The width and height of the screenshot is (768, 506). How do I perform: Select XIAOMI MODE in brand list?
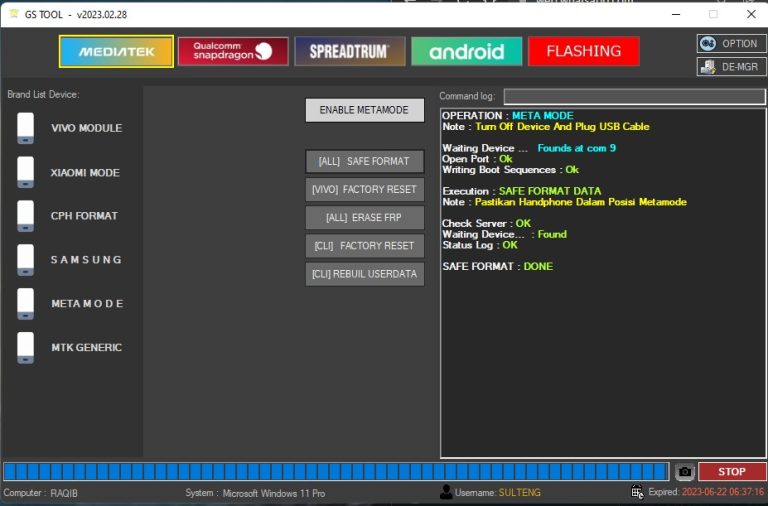click(85, 172)
